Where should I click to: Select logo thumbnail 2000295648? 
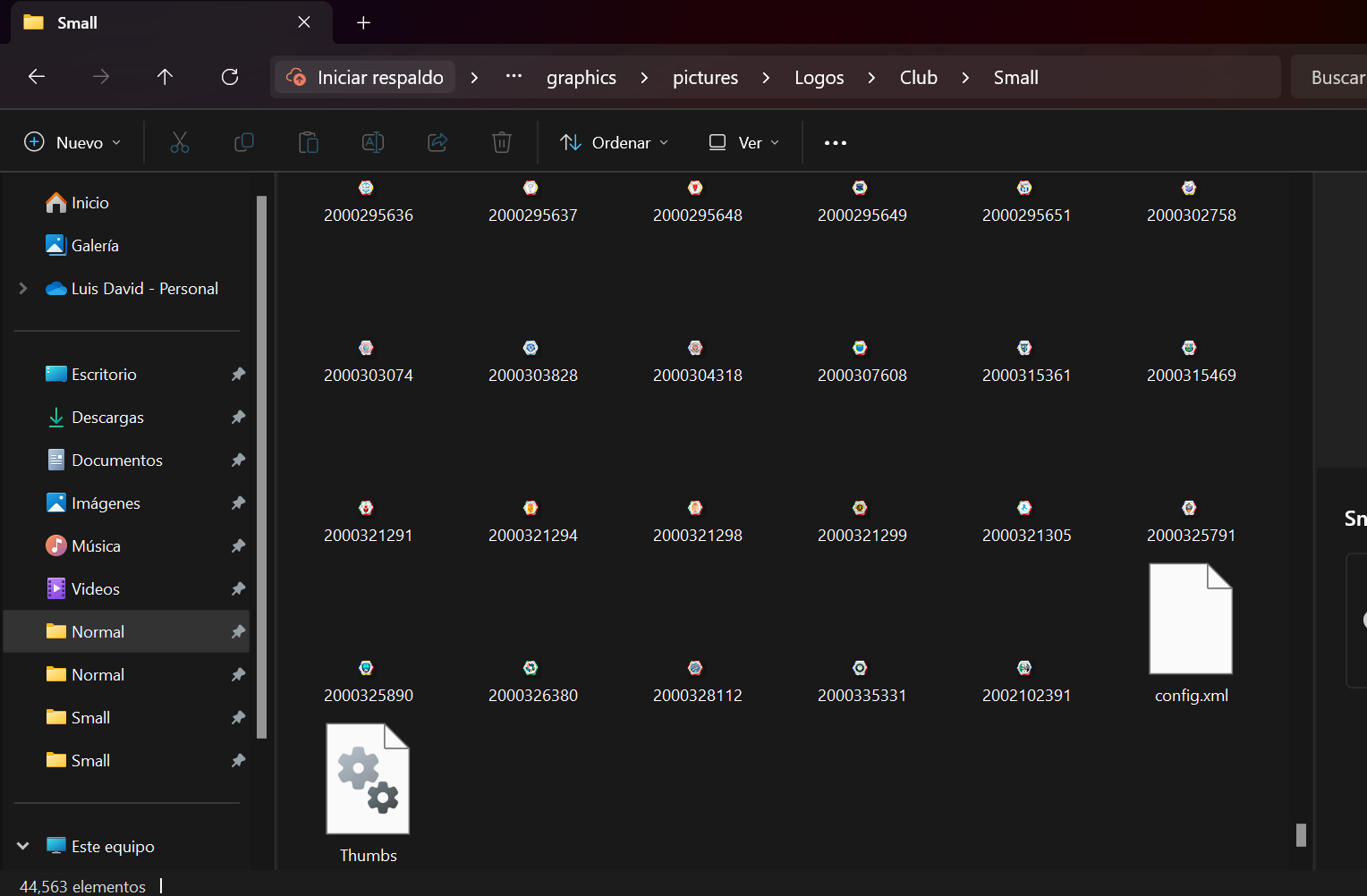pyautogui.click(x=695, y=188)
